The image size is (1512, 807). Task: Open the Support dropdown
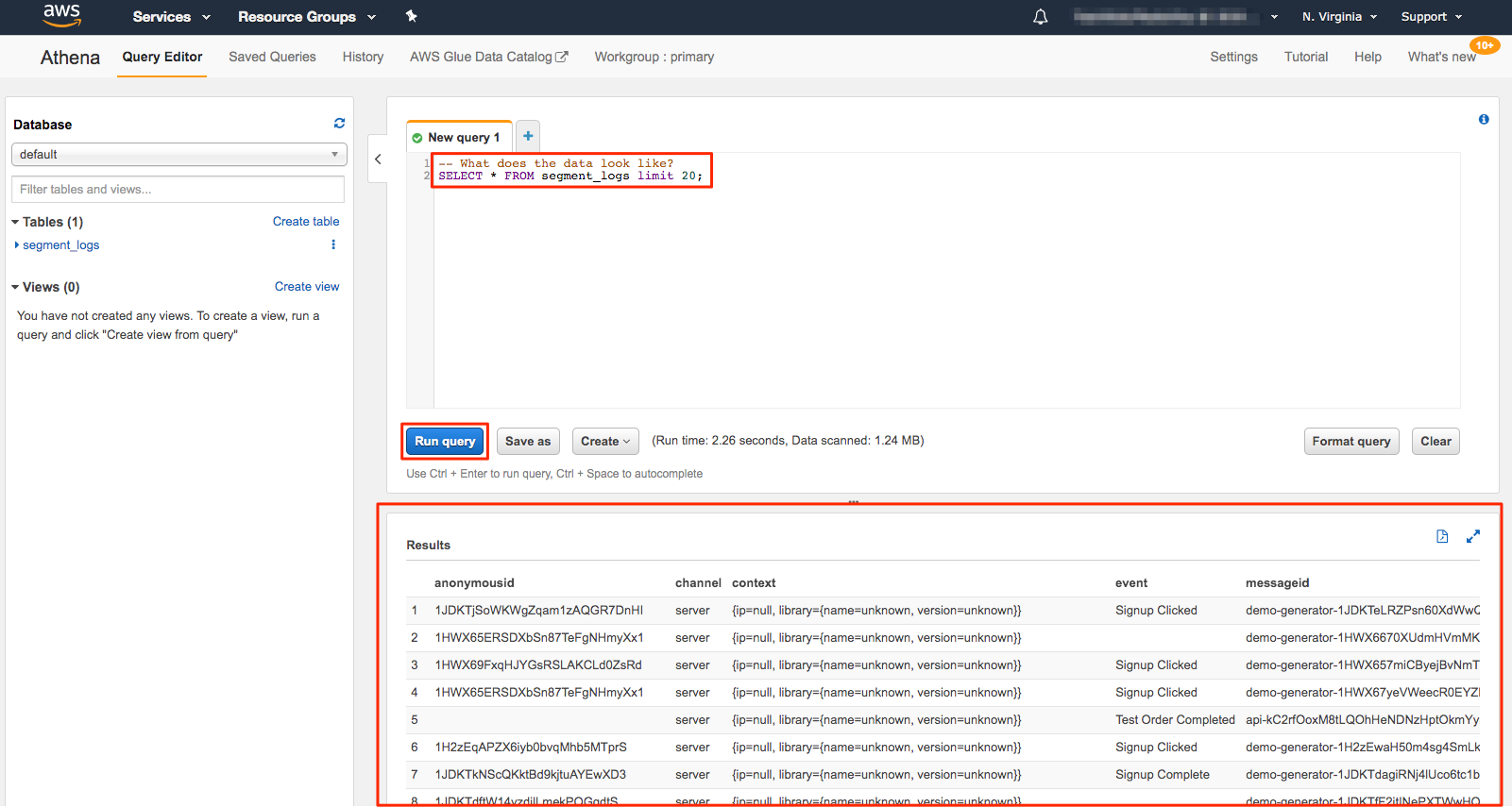click(1431, 17)
